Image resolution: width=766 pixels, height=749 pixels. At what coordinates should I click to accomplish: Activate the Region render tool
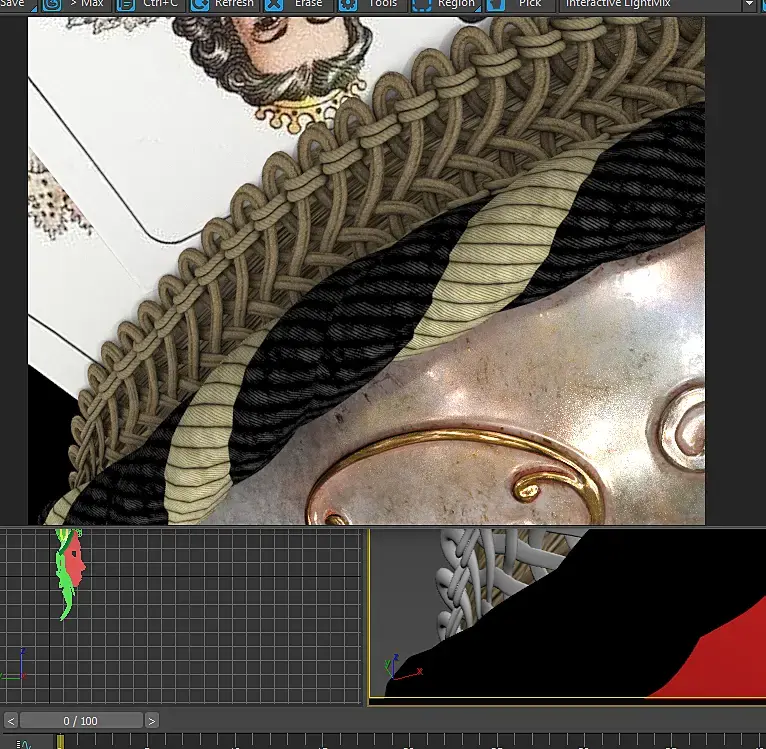click(x=445, y=5)
